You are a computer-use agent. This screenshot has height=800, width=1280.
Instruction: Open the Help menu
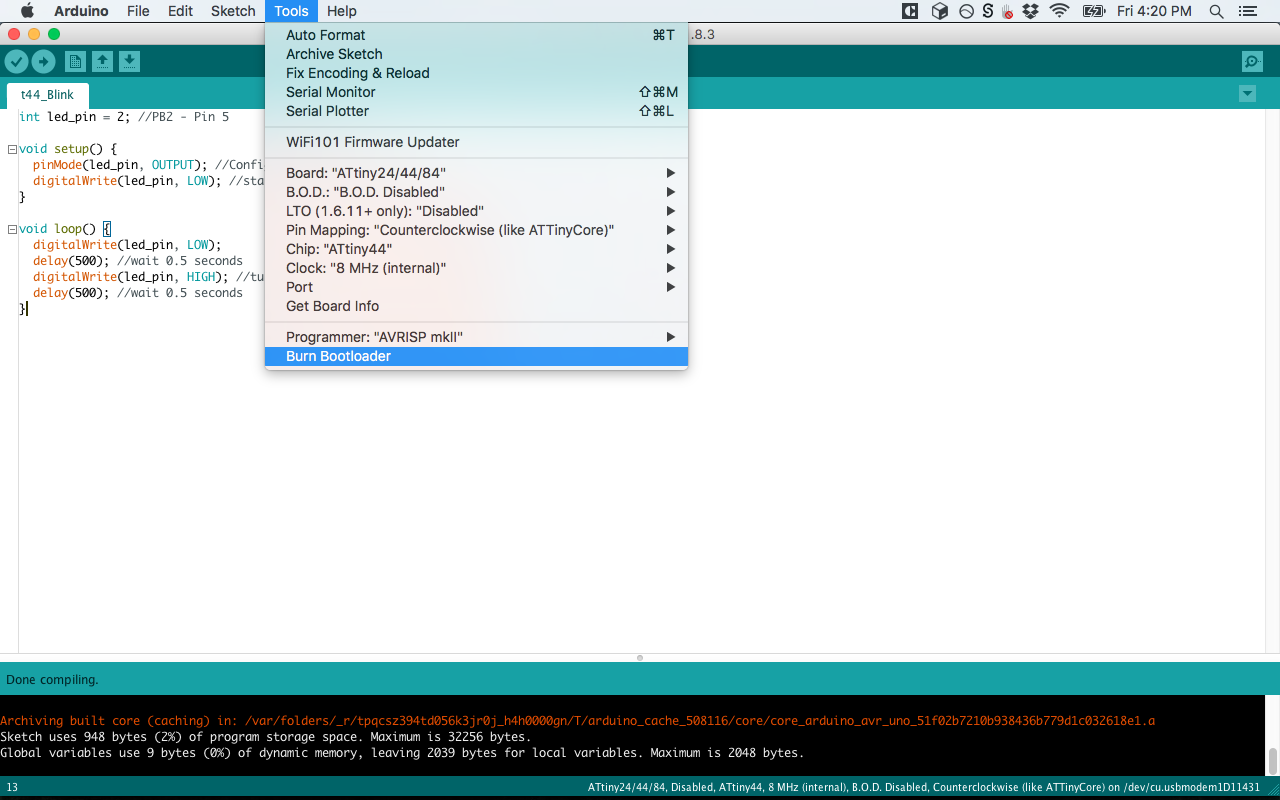342,11
